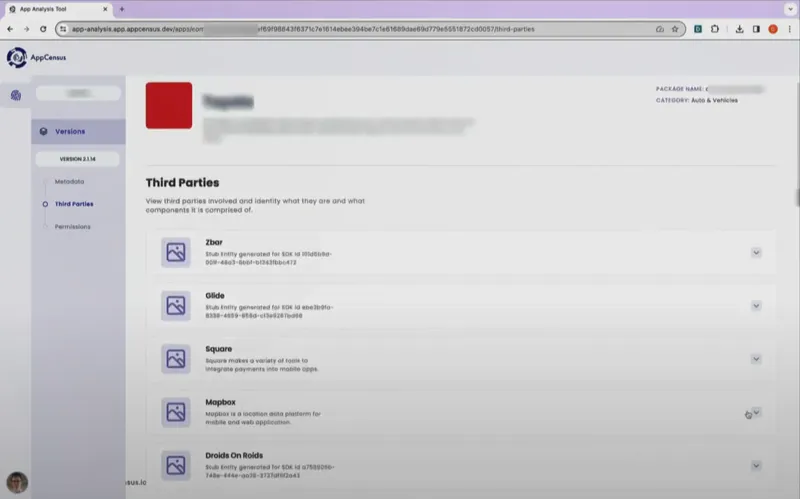Open the Chrome three-dot menu
This screenshot has height=499, width=800.
pyautogui.click(x=789, y=29)
